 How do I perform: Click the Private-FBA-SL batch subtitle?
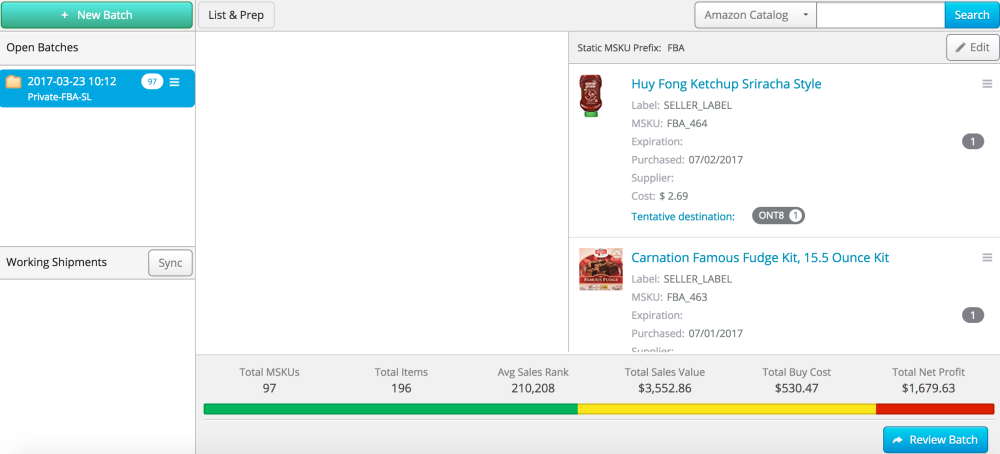tap(59, 97)
